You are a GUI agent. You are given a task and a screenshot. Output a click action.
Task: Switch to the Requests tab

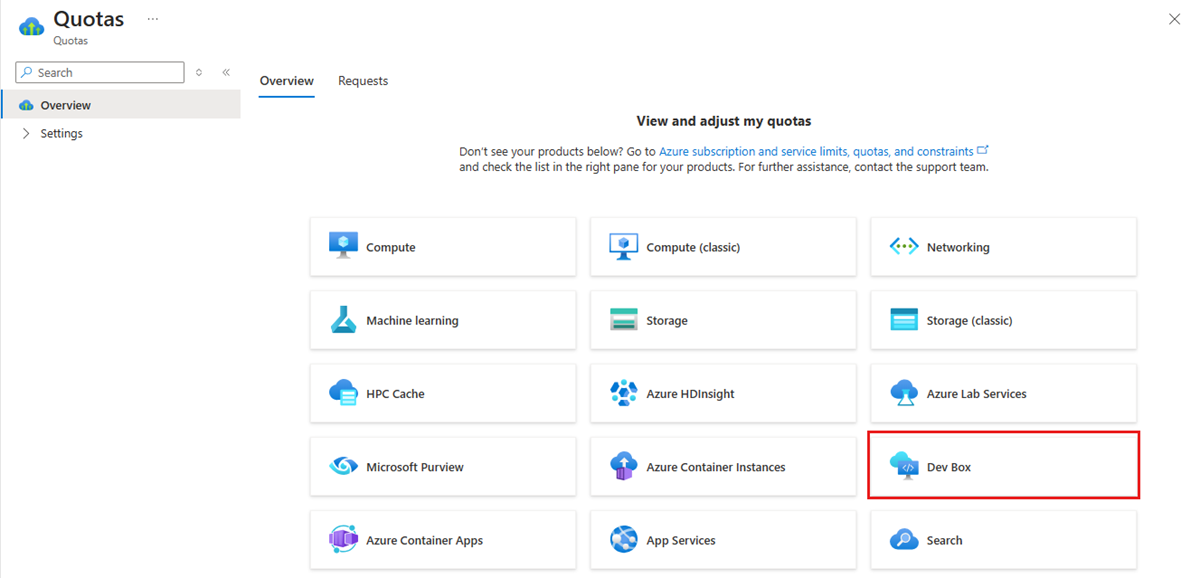tap(363, 81)
